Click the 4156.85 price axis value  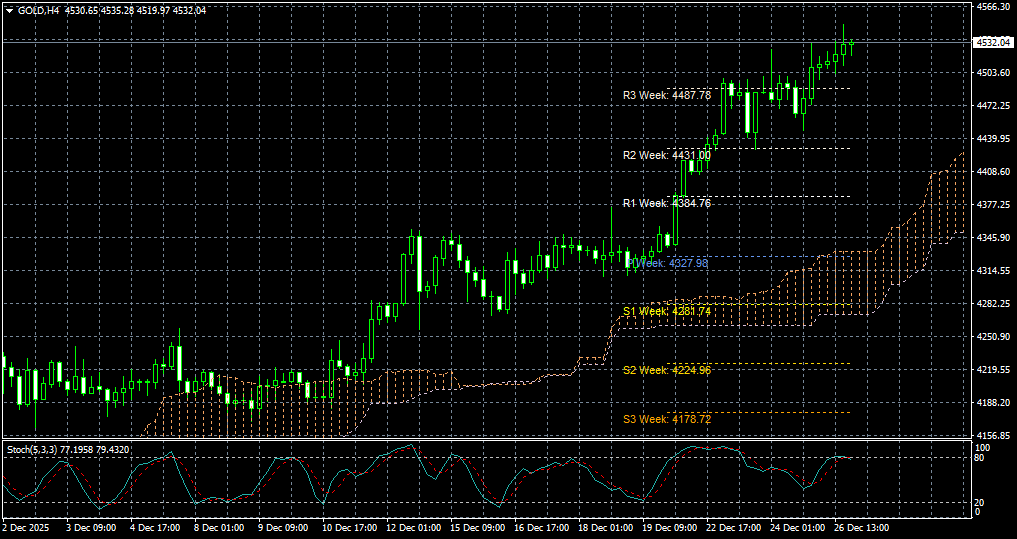992,436
